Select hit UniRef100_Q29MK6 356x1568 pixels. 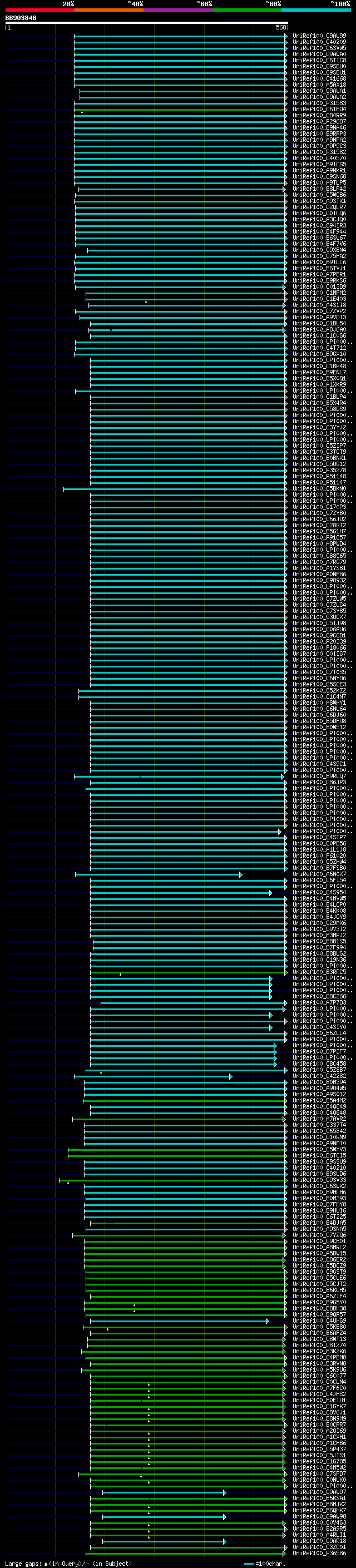click(x=319, y=923)
